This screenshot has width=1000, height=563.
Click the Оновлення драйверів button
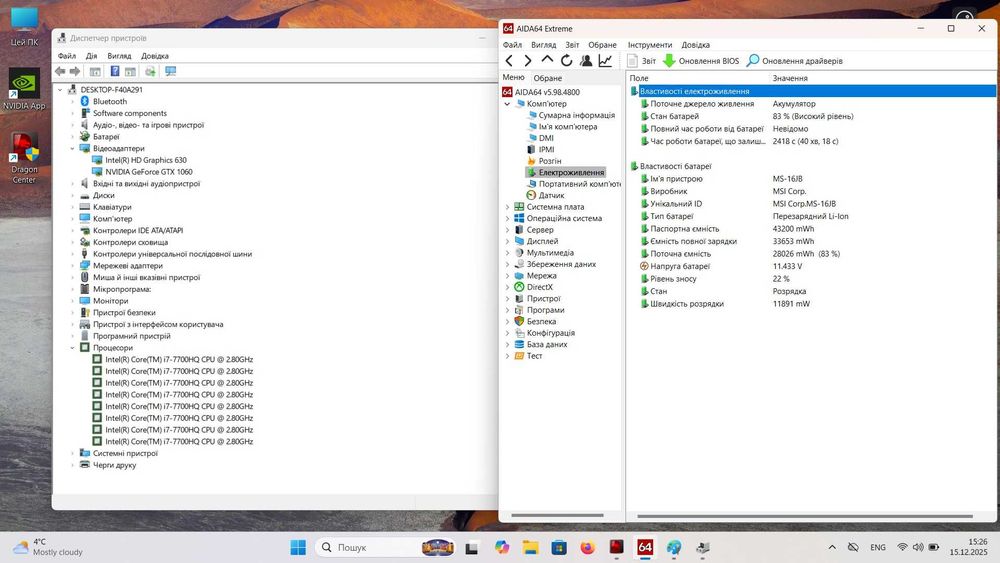[794, 61]
